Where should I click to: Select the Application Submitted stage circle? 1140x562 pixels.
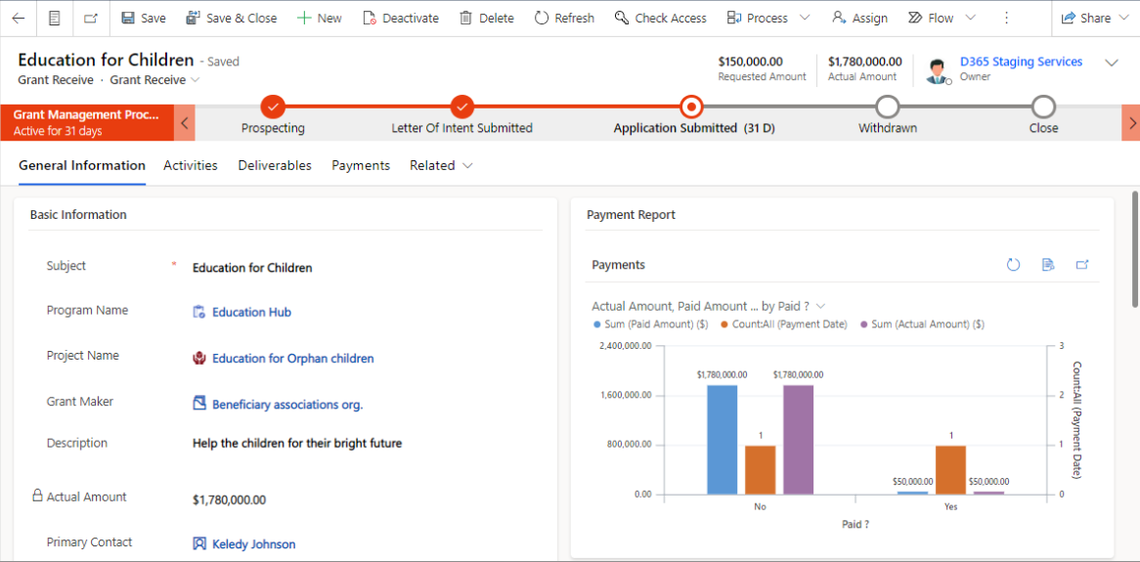(691, 106)
